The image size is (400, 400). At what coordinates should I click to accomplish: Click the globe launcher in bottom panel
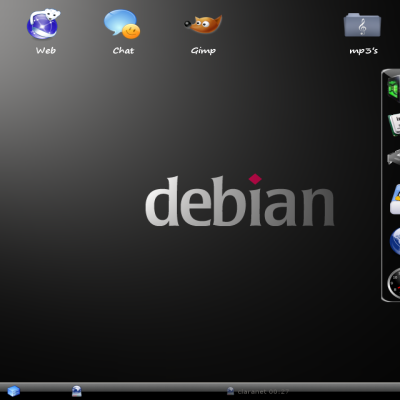click(77, 391)
